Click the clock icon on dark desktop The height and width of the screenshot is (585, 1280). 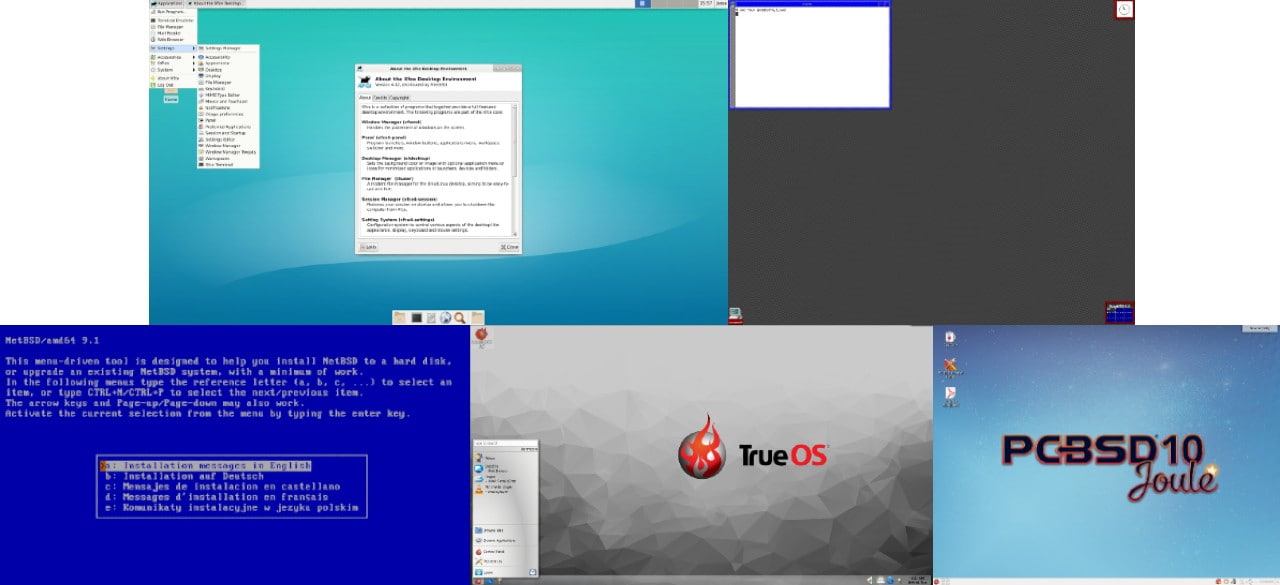[x=1124, y=9]
